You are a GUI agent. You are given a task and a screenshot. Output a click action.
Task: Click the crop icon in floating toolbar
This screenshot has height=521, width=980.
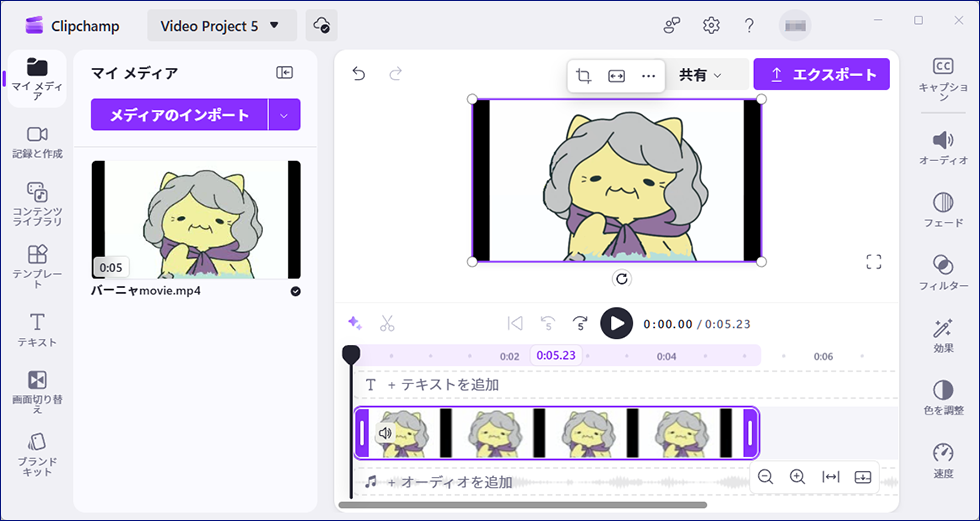[584, 76]
